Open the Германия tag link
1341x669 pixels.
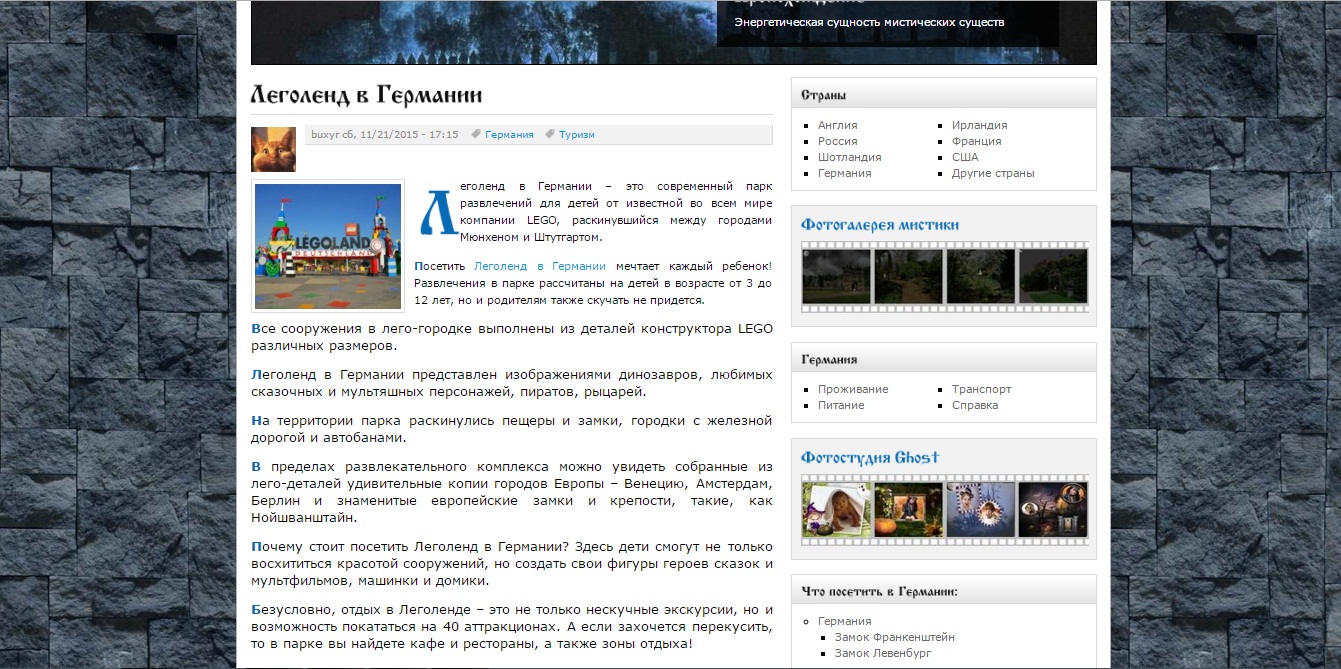coord(509,134)
